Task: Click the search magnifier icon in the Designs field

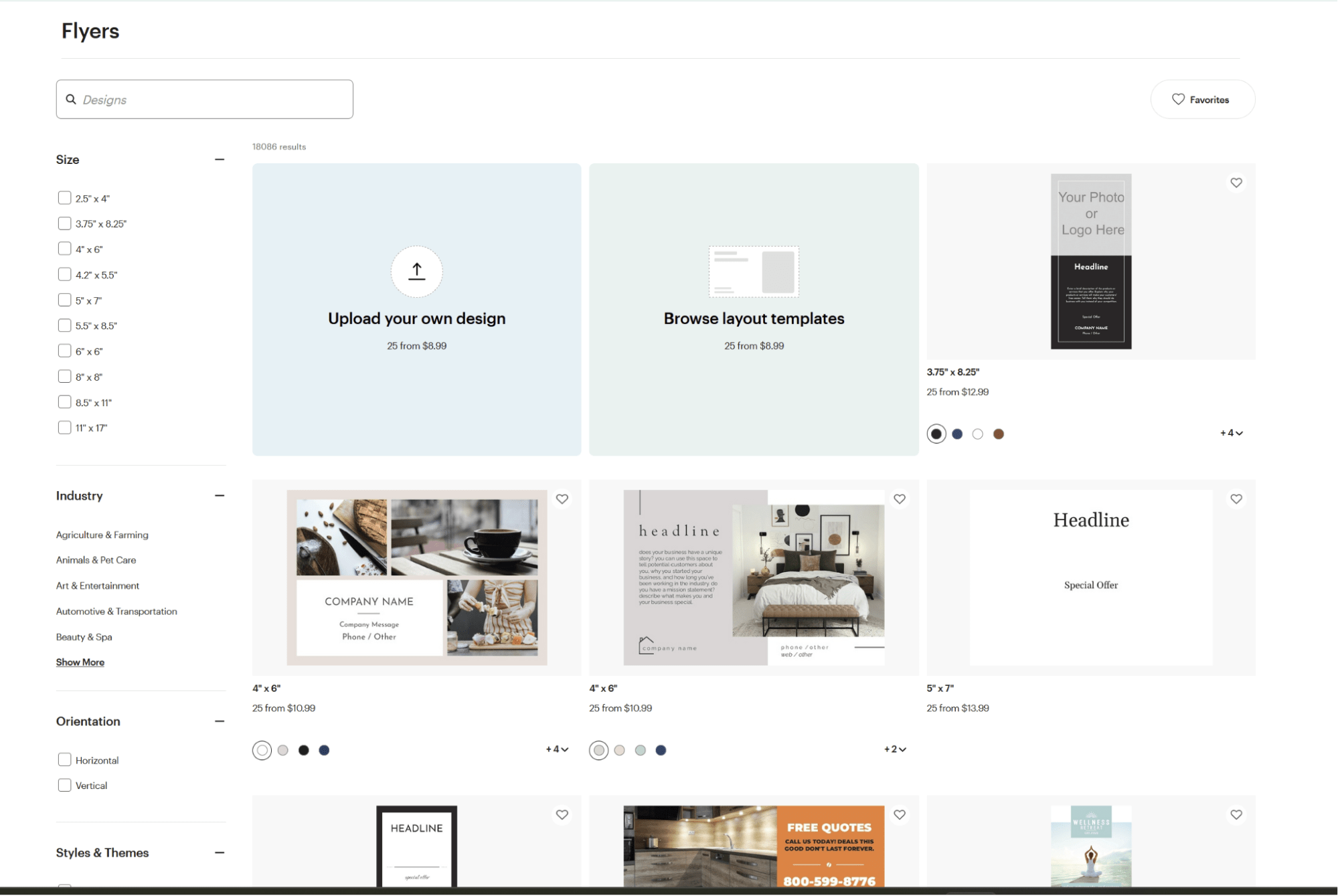Action: tap(72, 99)
